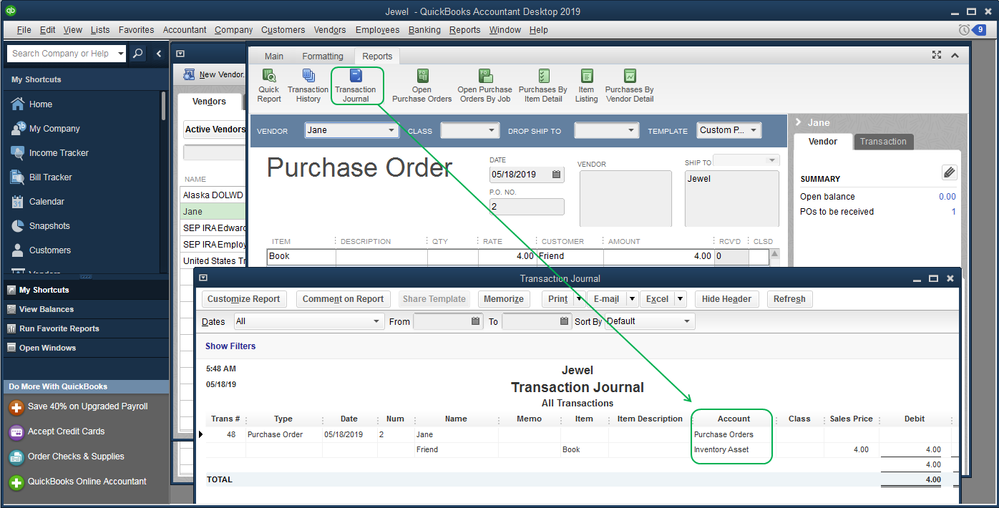Collapse the left shortcuts sidebar arrow
This screenshot has width=999, height=508.
click(159, 54)
